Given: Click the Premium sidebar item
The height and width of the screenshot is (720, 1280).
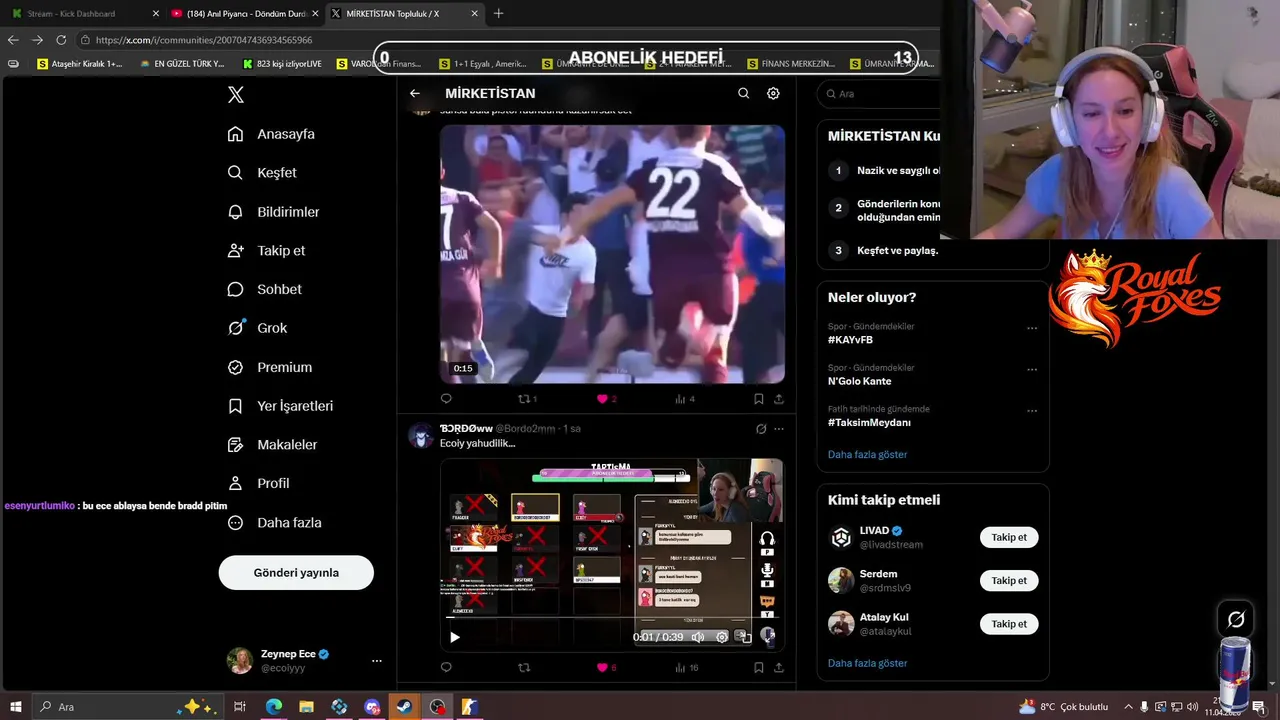Looking at the screenshot, I should click(269, 367).
